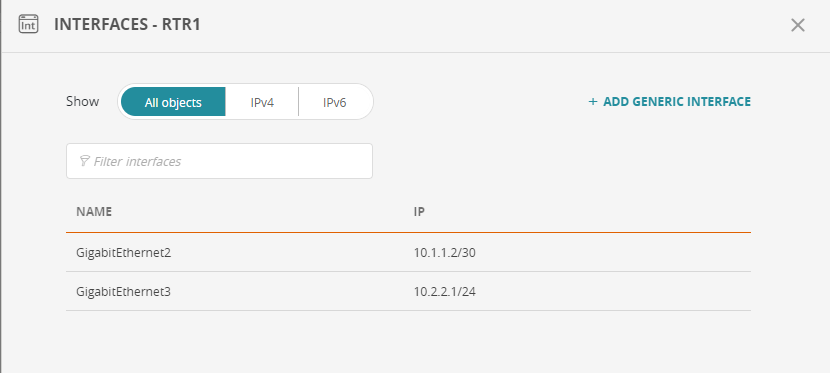Open the GigabitEthernet2 interface row
The image size is (830, 373).
(408, 252)
